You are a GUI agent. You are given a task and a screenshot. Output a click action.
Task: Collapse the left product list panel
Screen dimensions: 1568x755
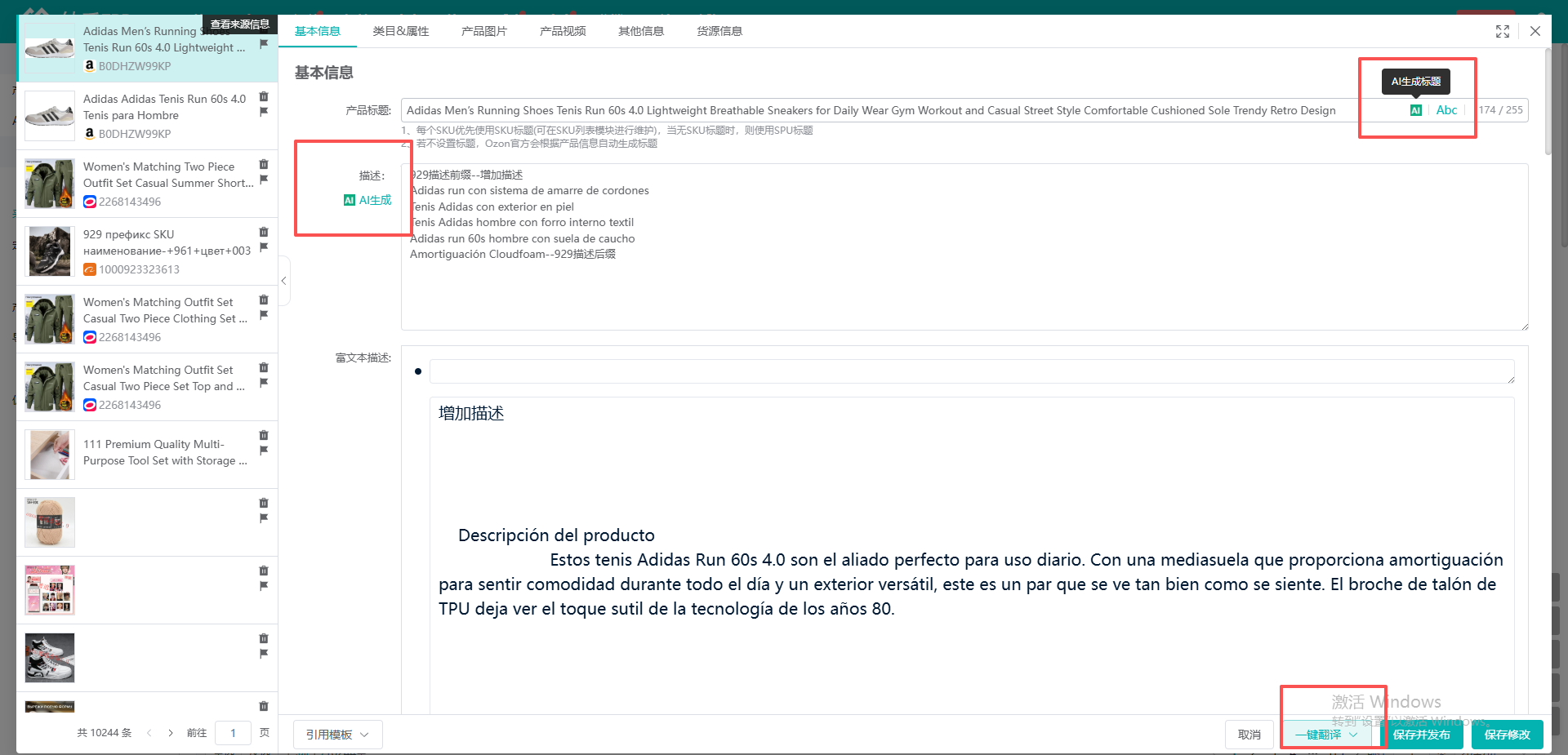click(x=283, y=281)
